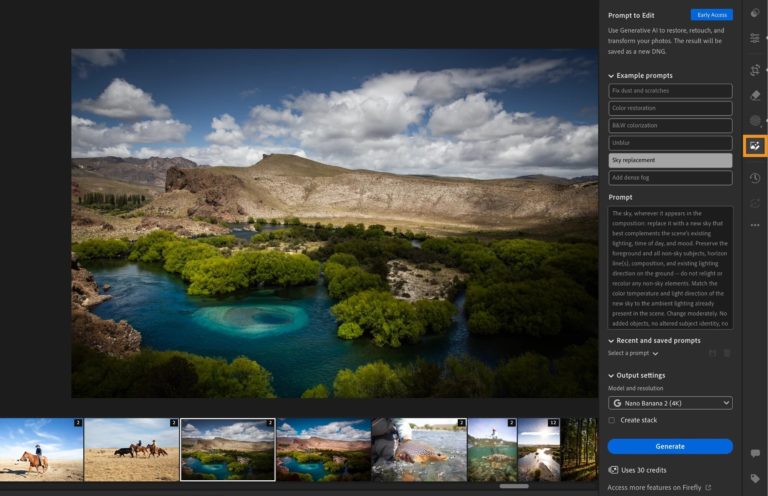768x496 pixels.
Task: Click the save prompt icon
Action: pyautogui.click(x=713, y=353)
